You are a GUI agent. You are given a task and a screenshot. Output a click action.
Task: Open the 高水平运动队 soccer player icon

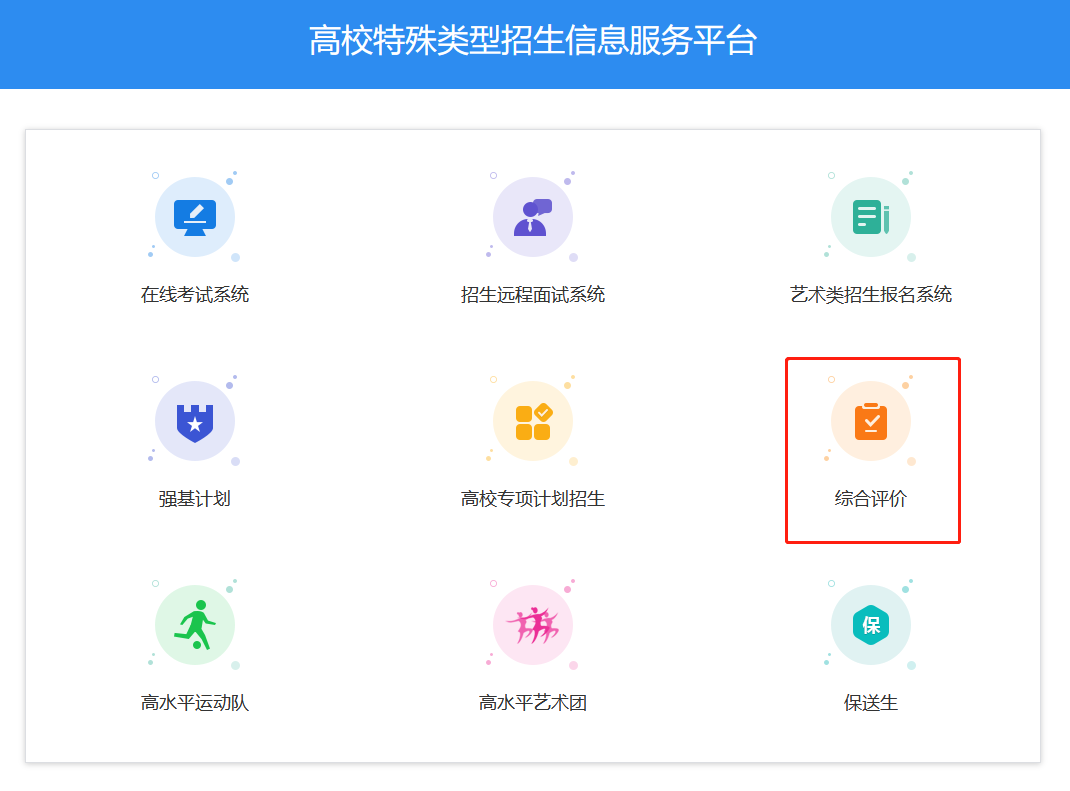(x=194, y=625)
